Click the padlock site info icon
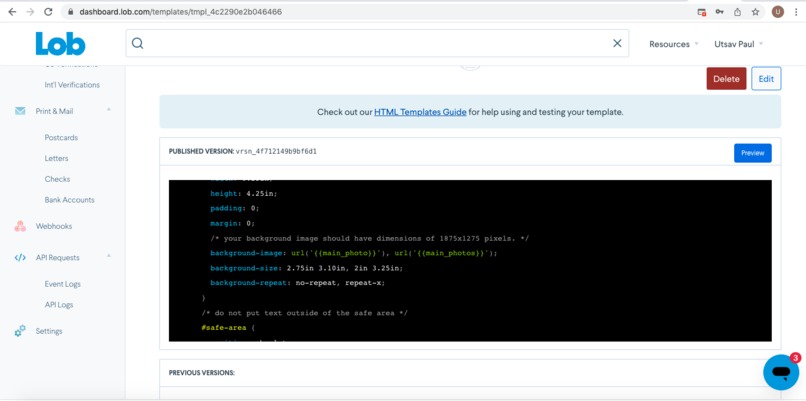Screen dimensions: 806x401 click(71, 12)
